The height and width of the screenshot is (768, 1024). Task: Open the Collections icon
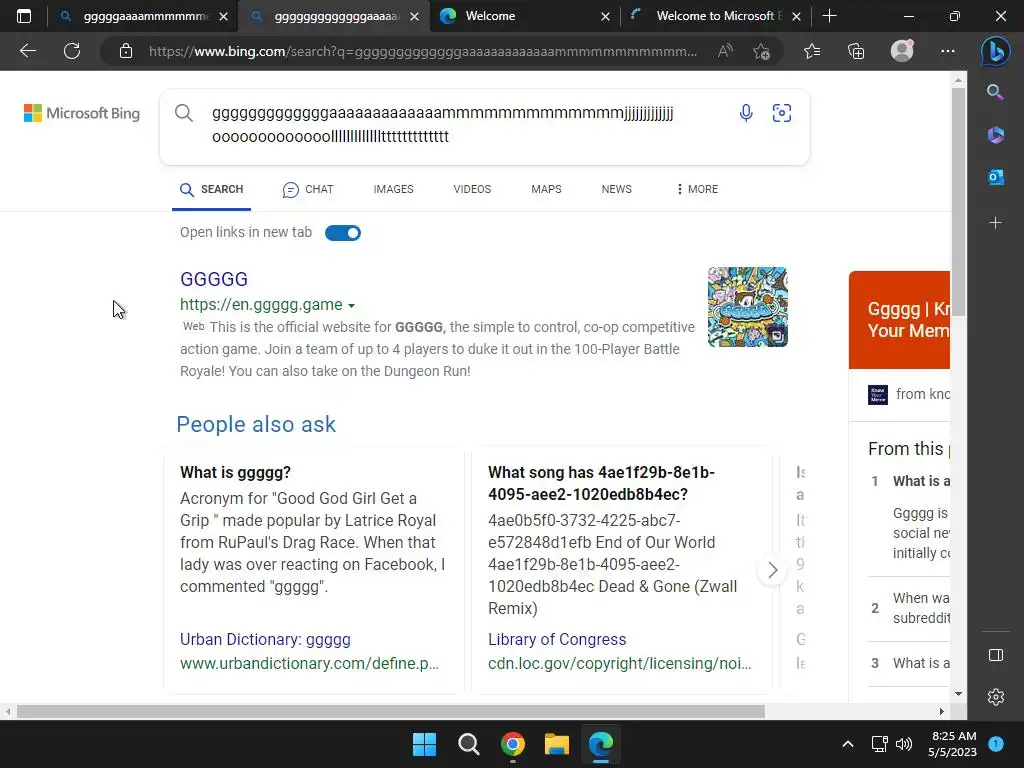856,51
